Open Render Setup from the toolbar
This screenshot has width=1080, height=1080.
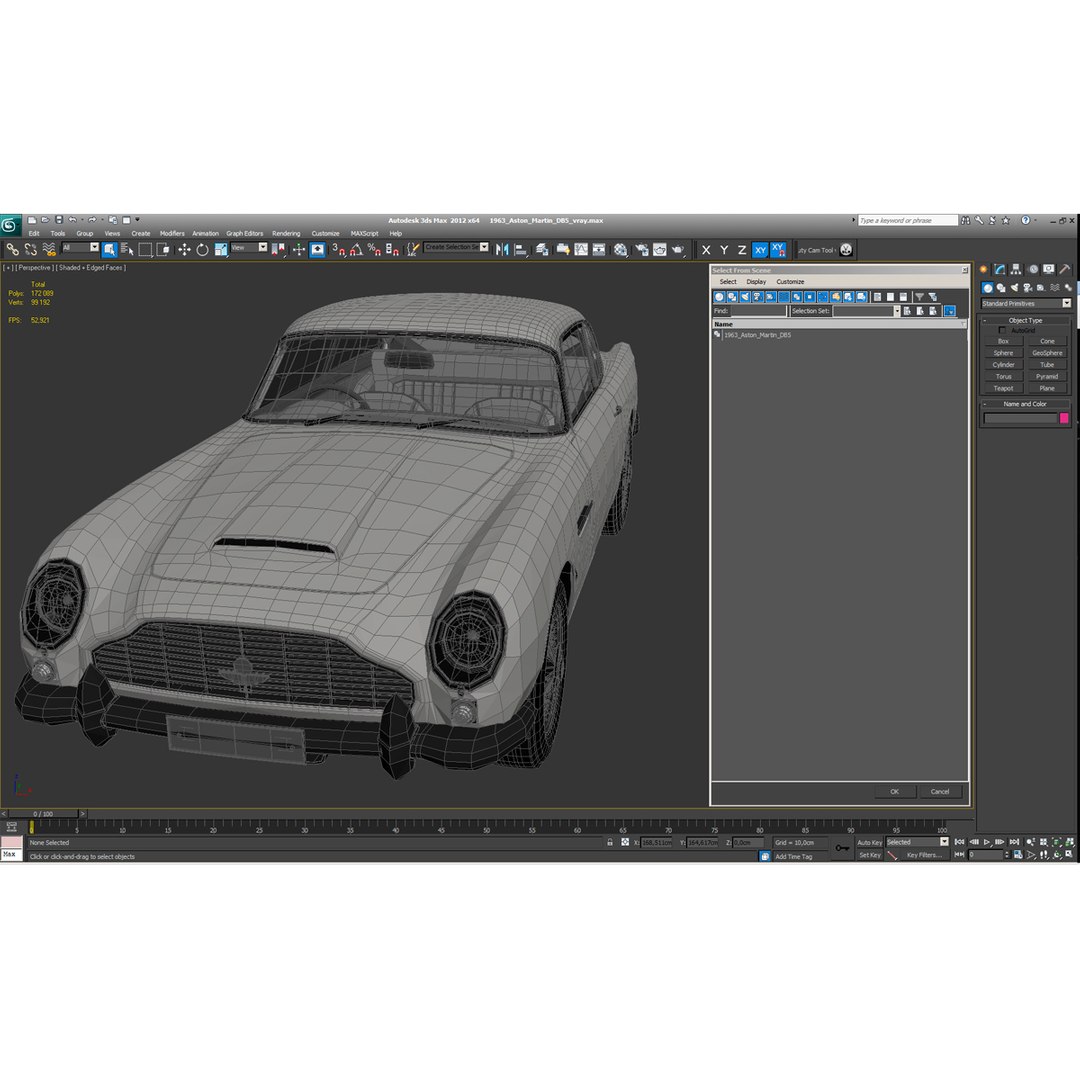pyautogui.click(x=641, y=250)
